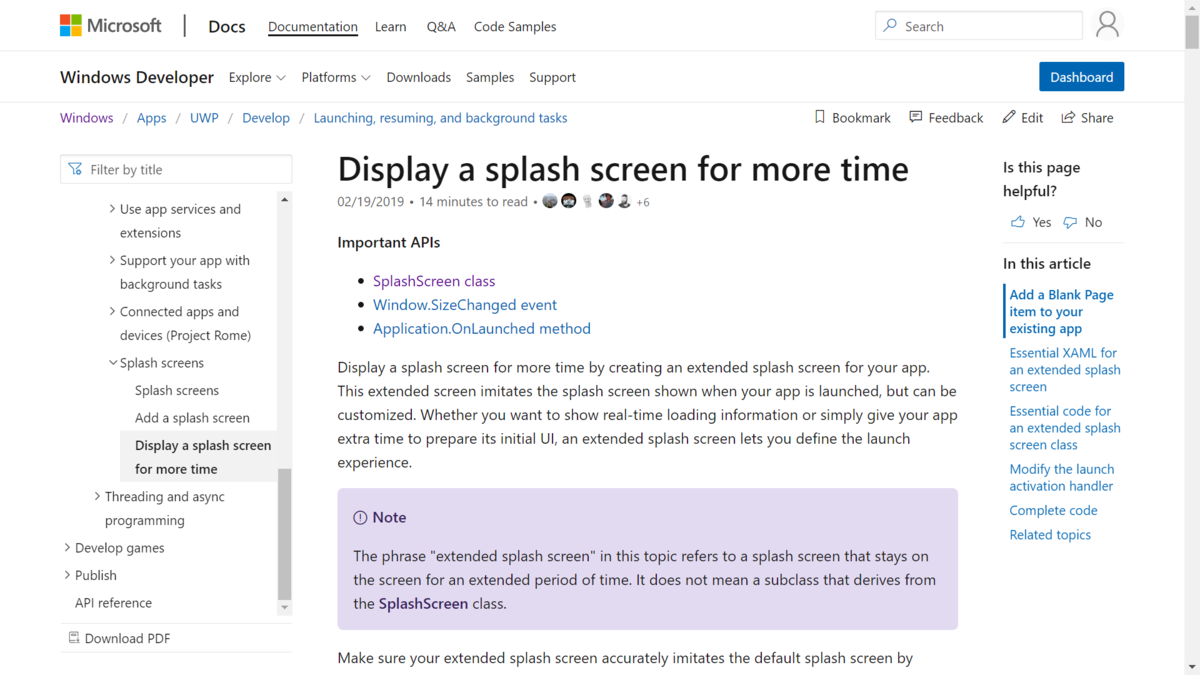Viewport: 1200px width, 675px height.
Task: Click the Windows Developer title link
Action: coord(137,77)
